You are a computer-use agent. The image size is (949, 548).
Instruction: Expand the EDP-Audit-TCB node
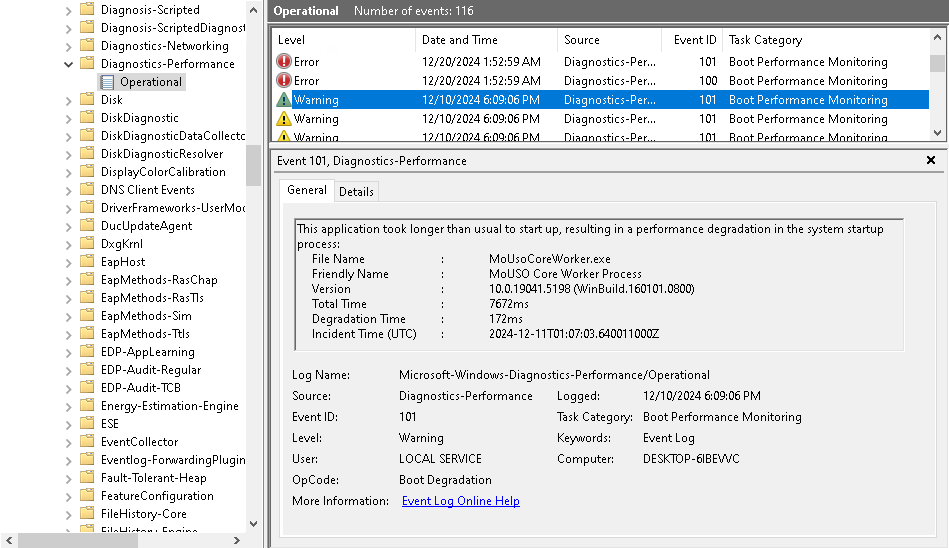[x=68, y=389]
